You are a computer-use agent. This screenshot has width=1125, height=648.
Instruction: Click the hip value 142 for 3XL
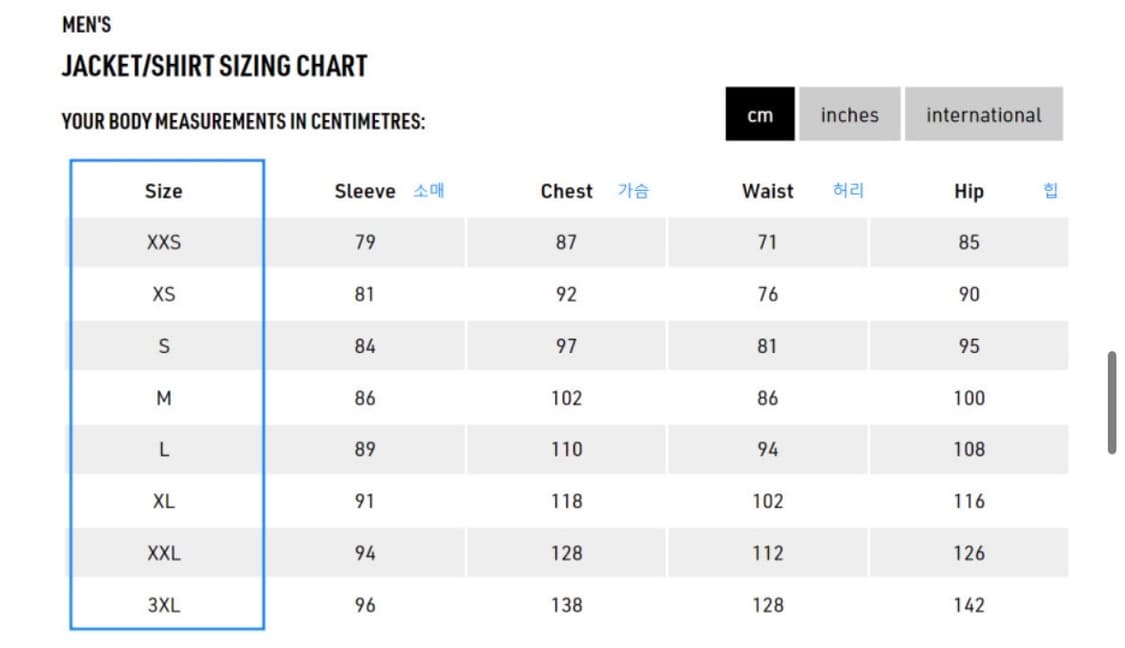tap(968, 605)
